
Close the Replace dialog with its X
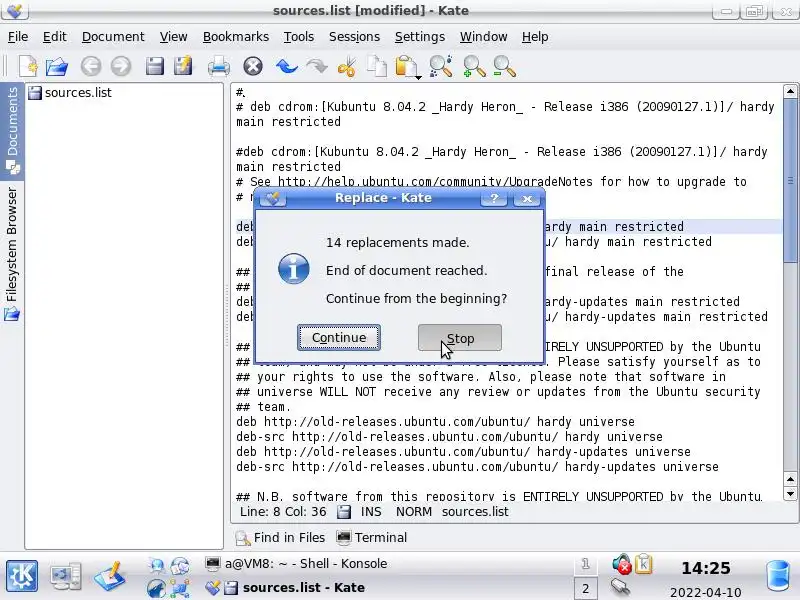(527, 198)
